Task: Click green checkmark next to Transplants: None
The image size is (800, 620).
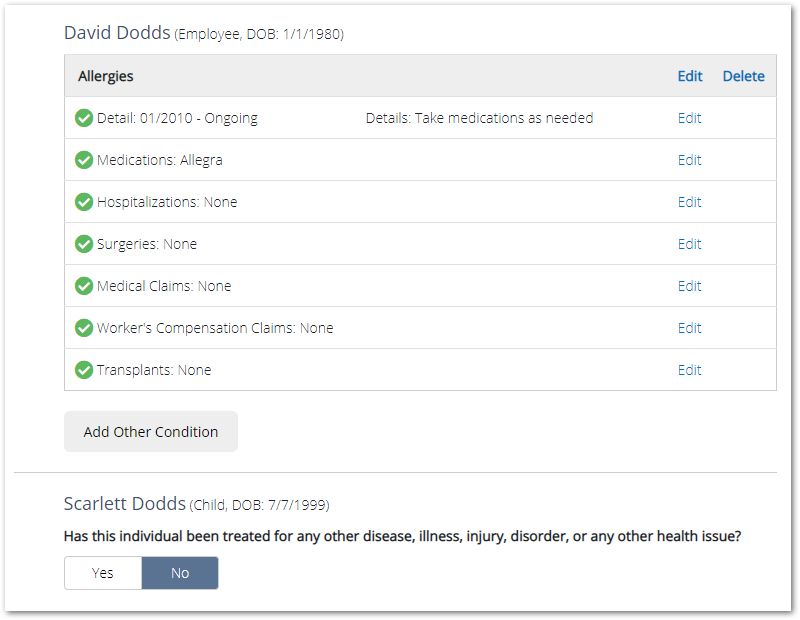Action: [x=84, y=370]
